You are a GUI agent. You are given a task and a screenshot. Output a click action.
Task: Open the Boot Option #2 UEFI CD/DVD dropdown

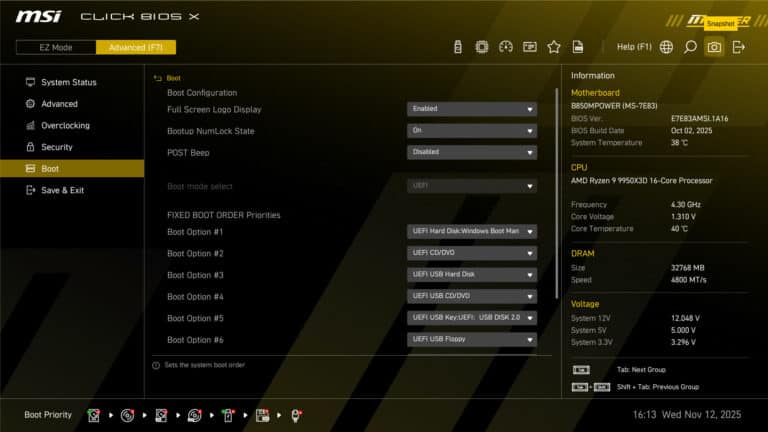click(472, 253)
